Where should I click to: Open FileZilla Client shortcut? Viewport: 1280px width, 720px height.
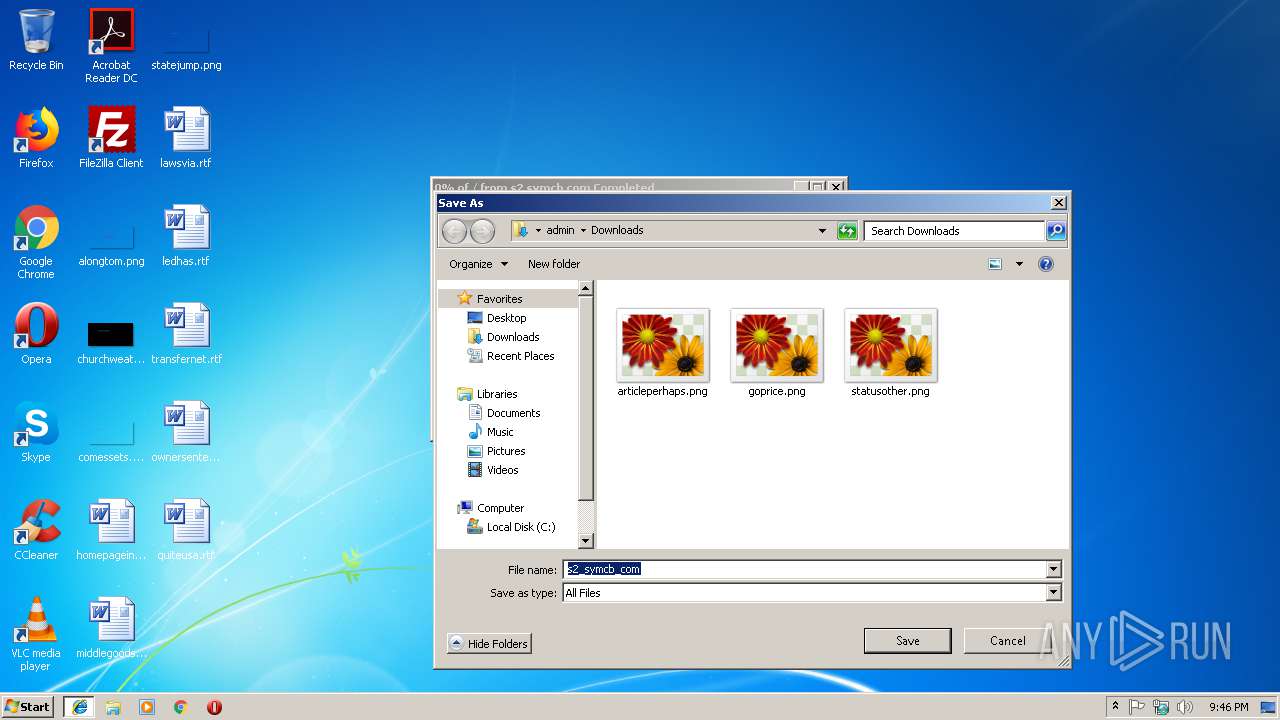[x=111, y=138]
